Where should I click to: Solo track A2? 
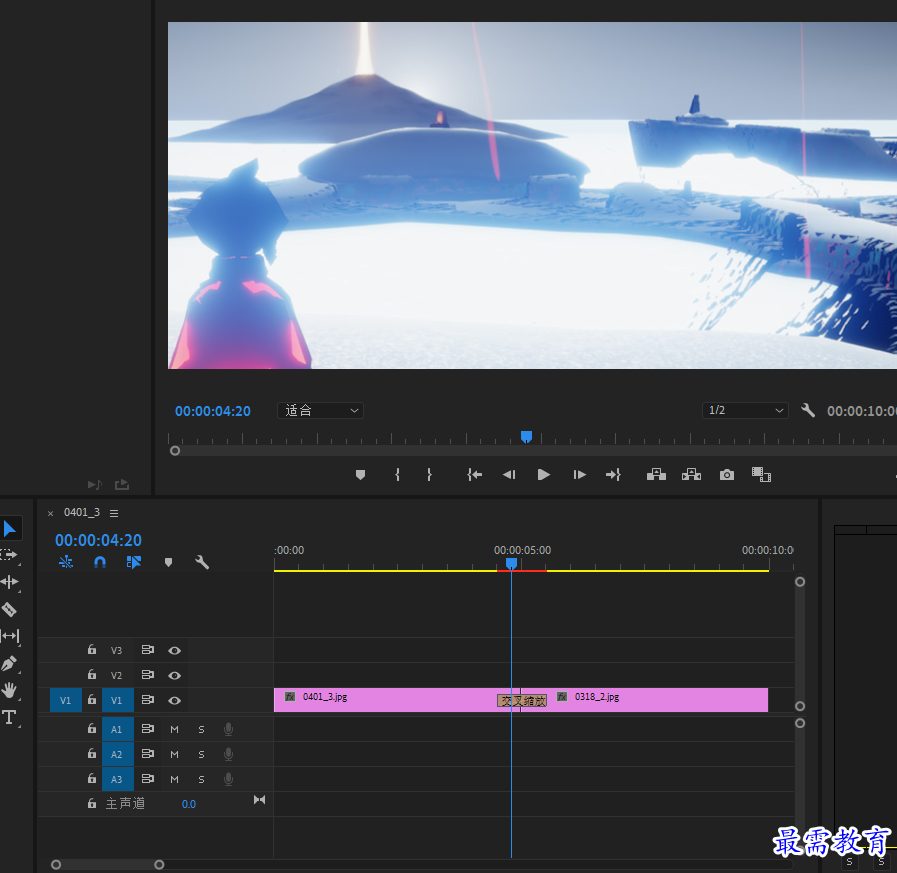pos(201,755)
